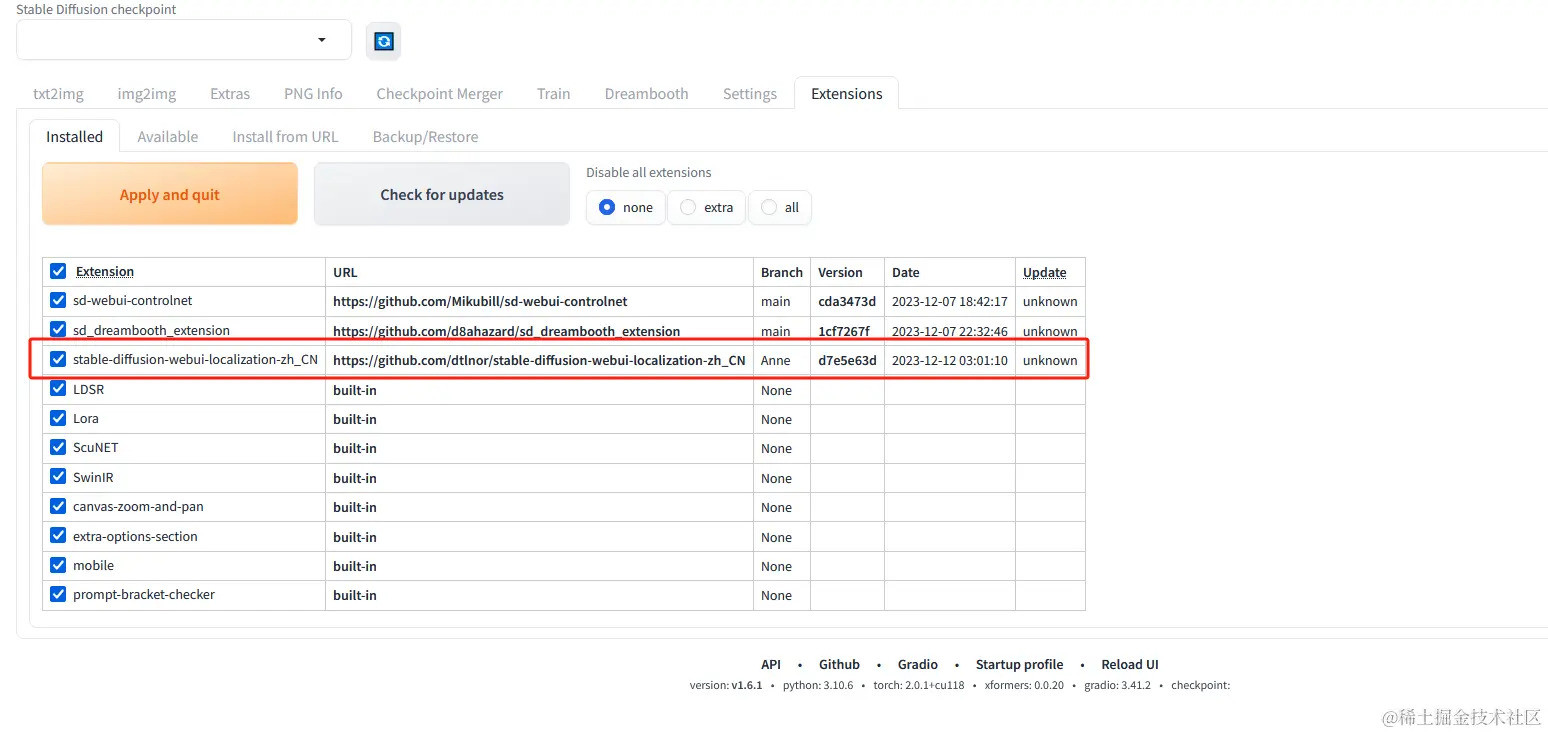The height and width of the screenshot is (734, 1548).
Task: Disable the LDSR extension checkbox
Action: pos(58,389)
